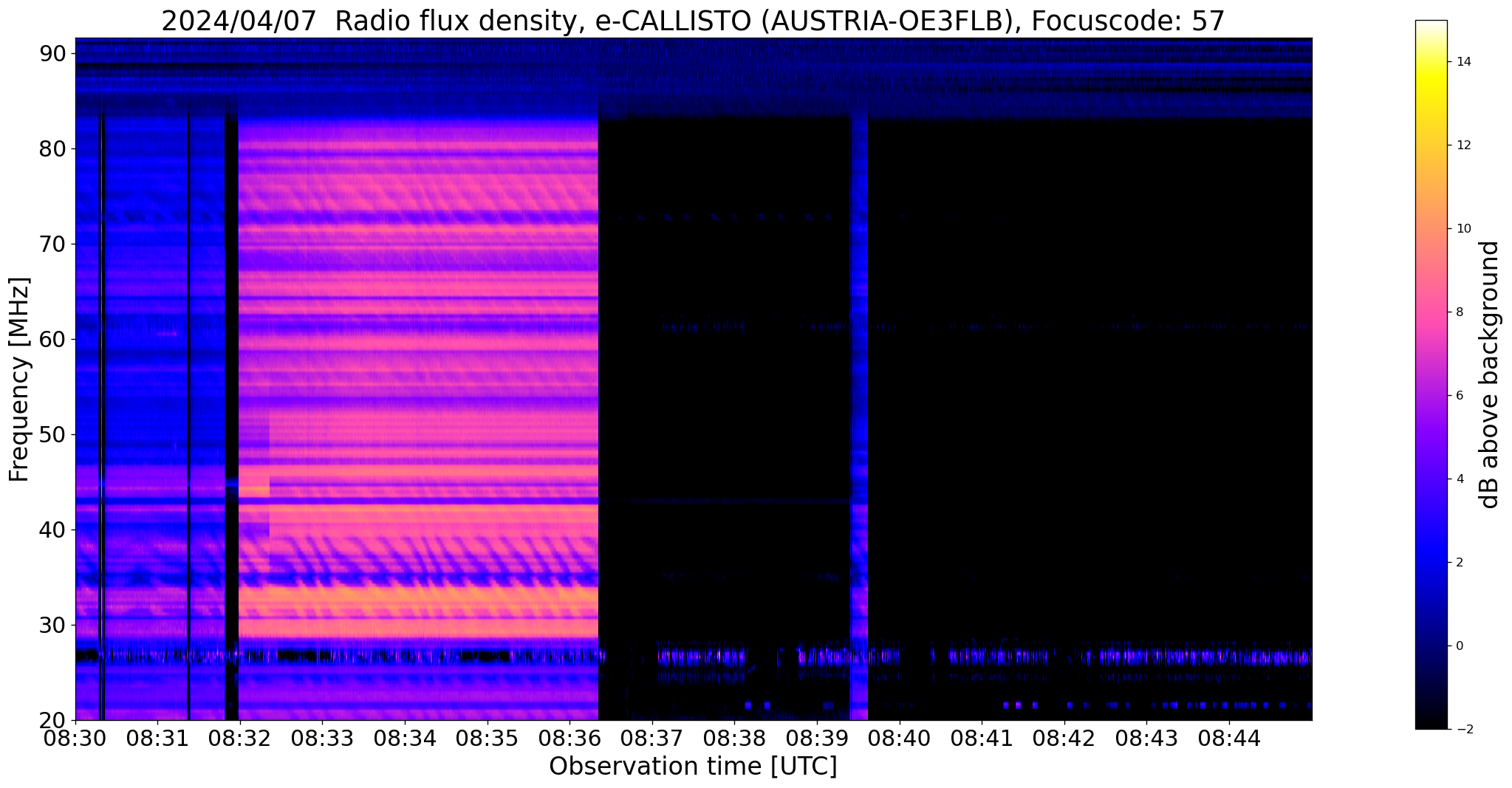This screenshot has width=1512, height=788.
Task: Click the 'Frequency [MHz]' y-axis label
Action: [19, 379]
